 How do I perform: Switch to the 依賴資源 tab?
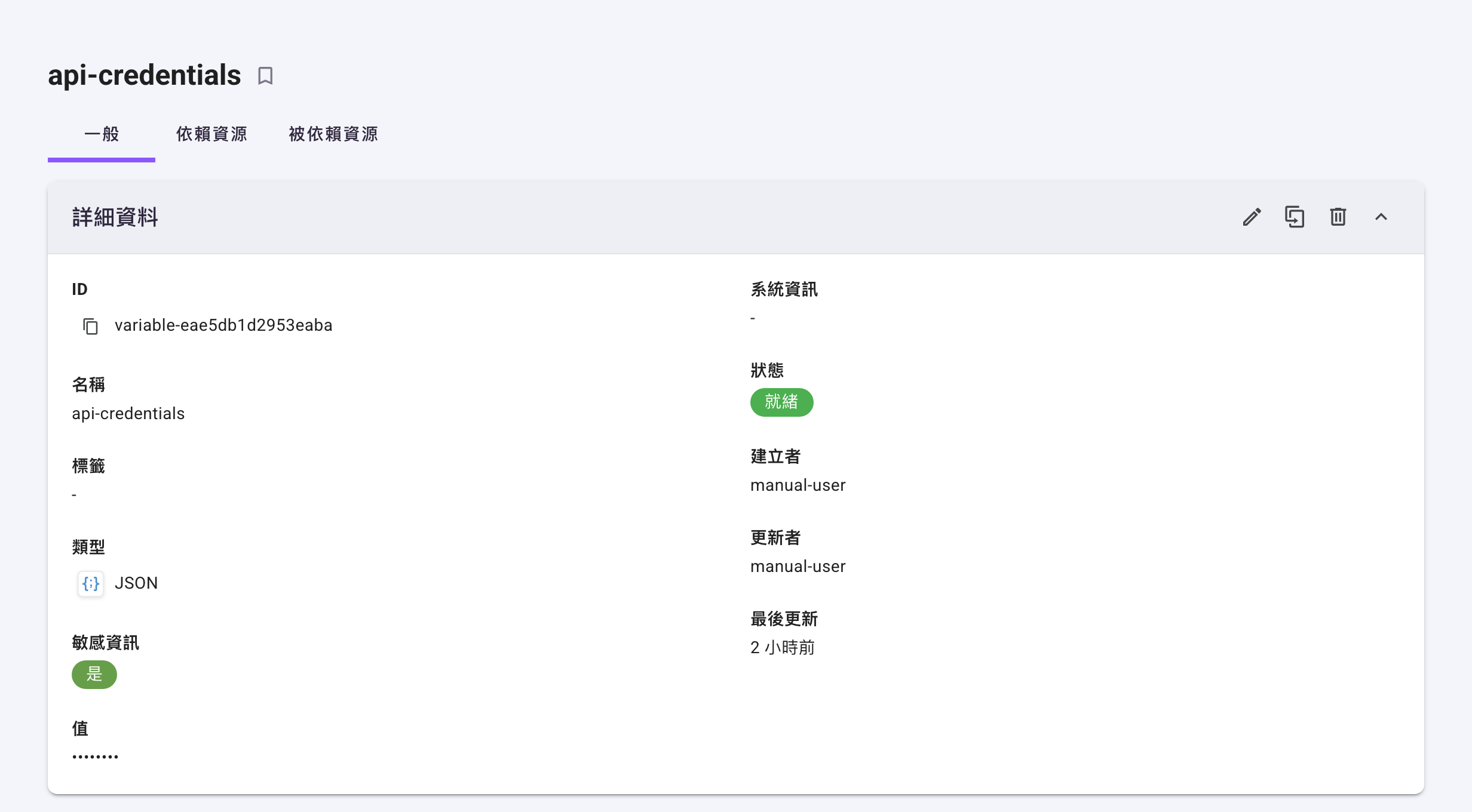click(x=211, y=134)
